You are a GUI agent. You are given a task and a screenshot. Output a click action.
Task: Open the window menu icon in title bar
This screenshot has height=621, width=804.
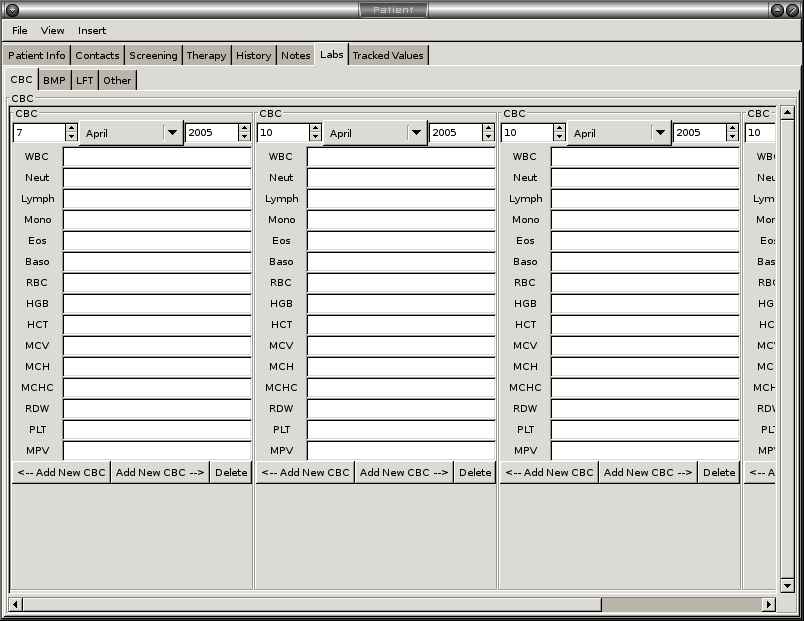tap(12, 10)
